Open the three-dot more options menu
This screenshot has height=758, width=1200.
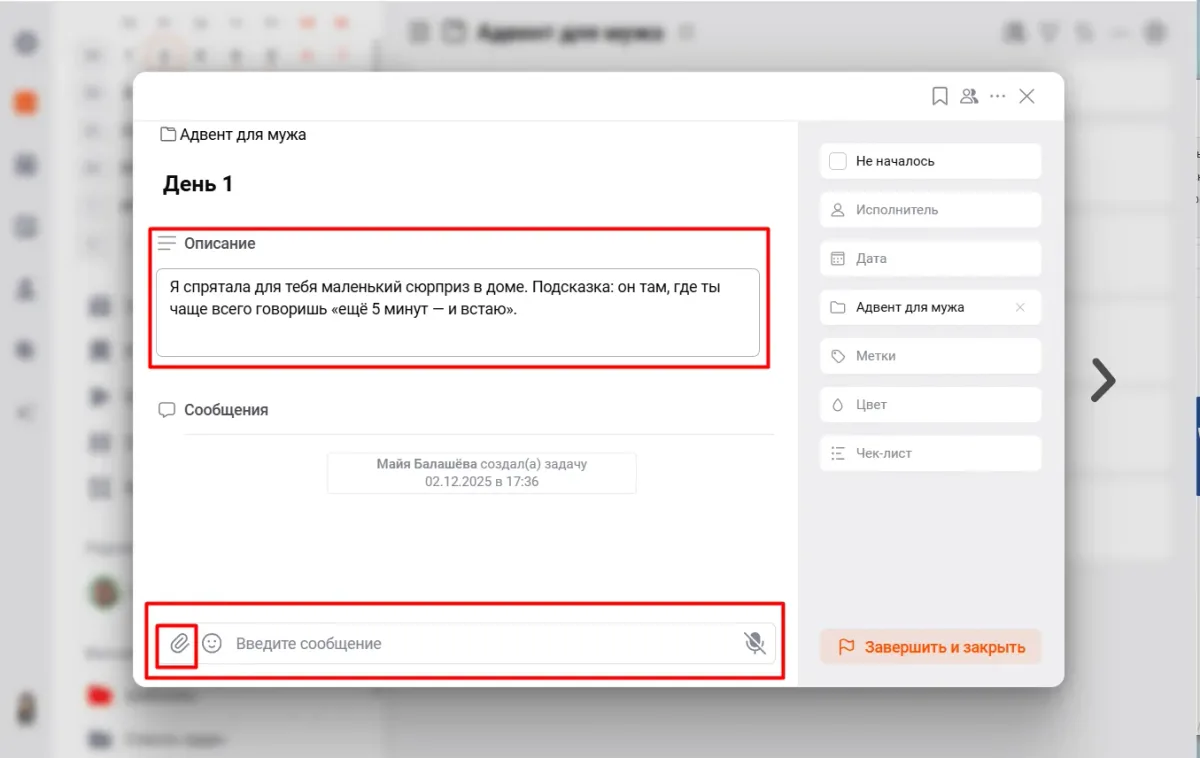pos(997,96)
